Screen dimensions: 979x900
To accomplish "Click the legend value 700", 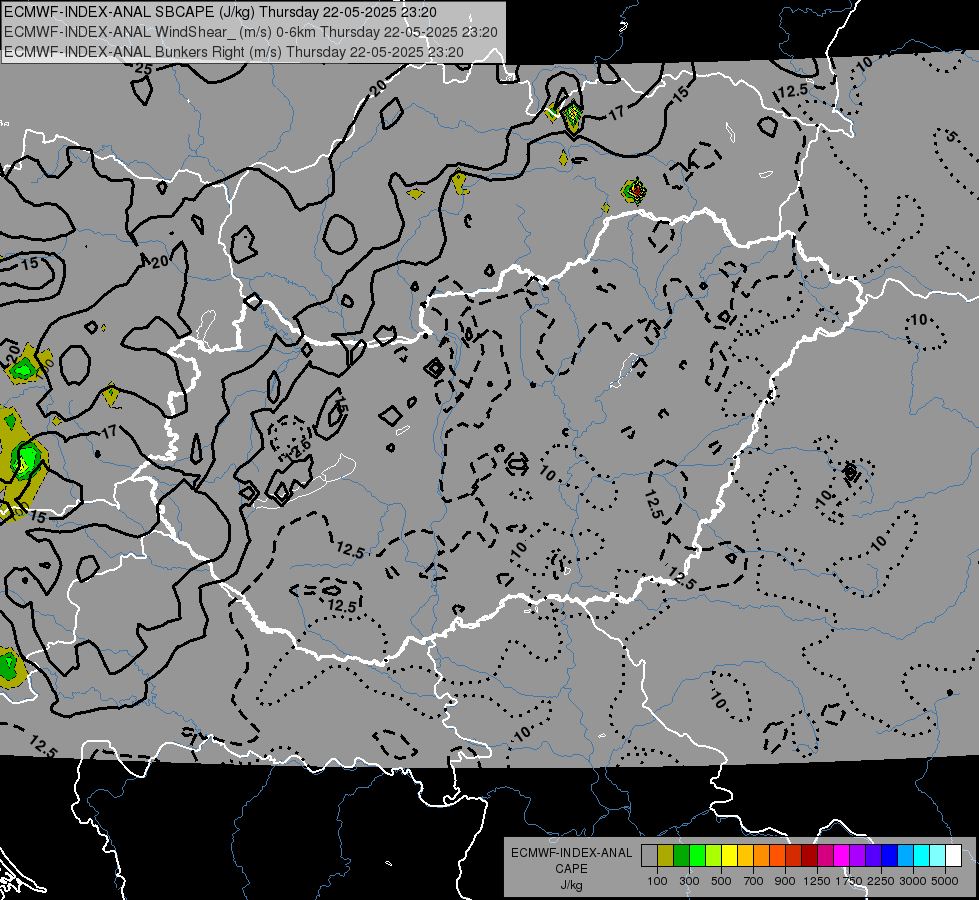I will click(x=753, y=881).
